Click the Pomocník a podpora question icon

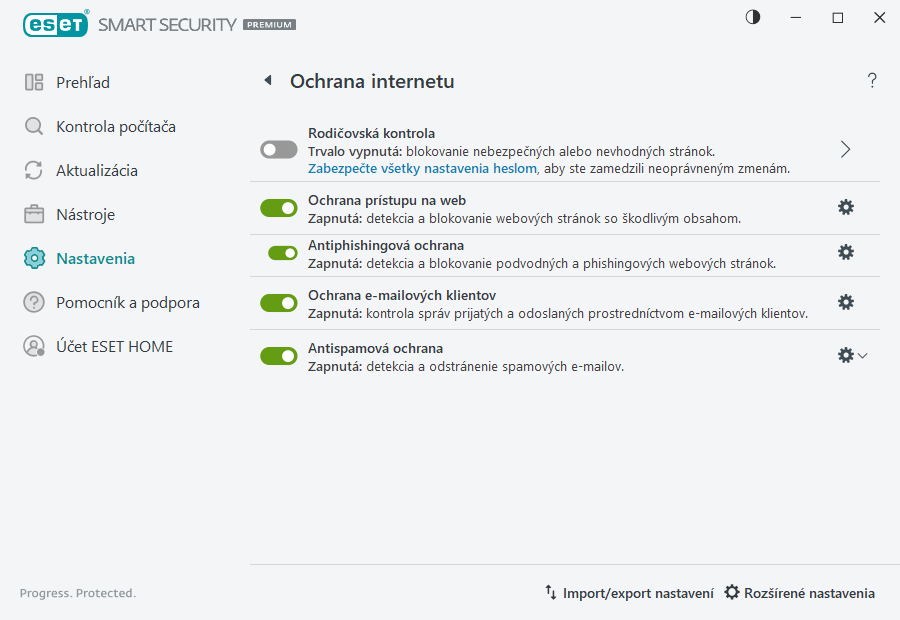(31, 302)
